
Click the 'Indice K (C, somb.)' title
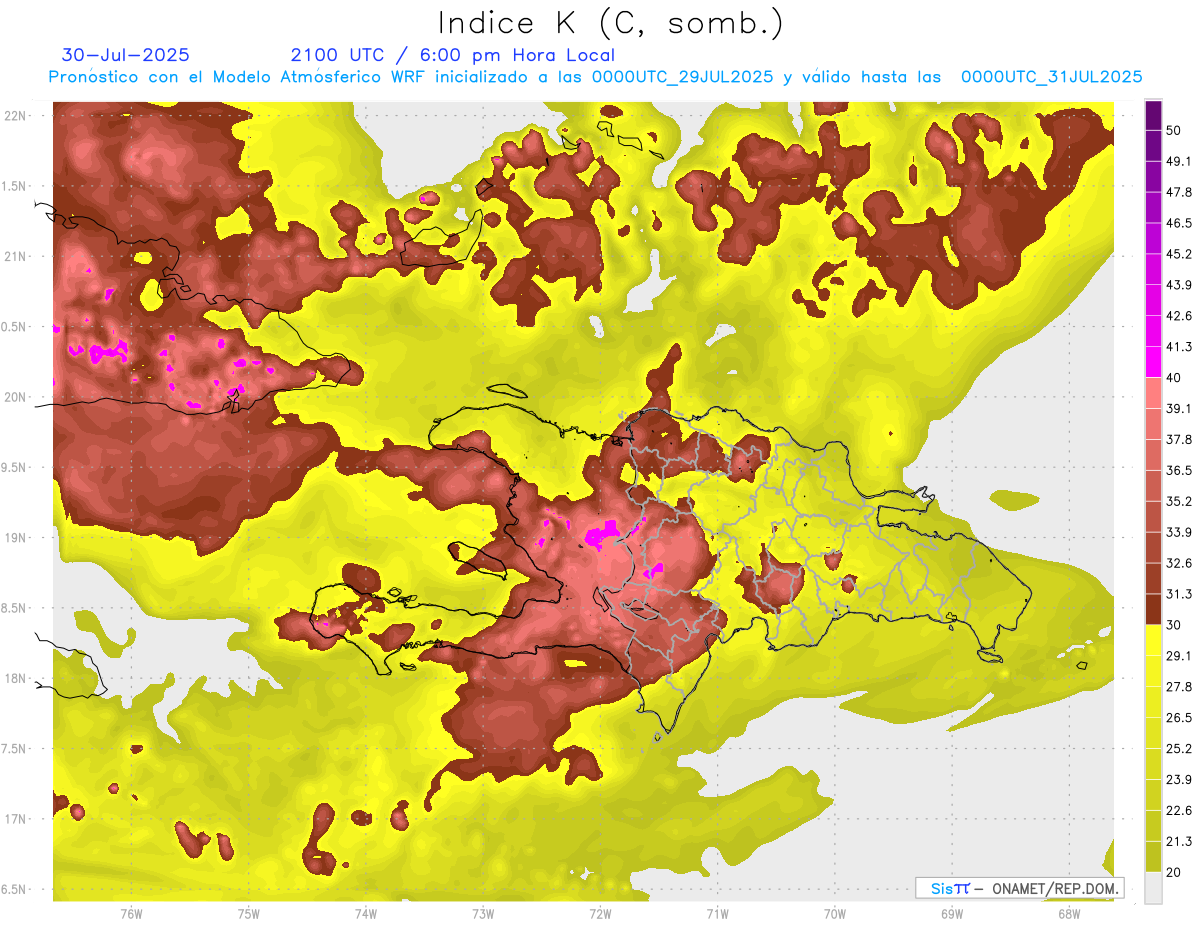610,24
